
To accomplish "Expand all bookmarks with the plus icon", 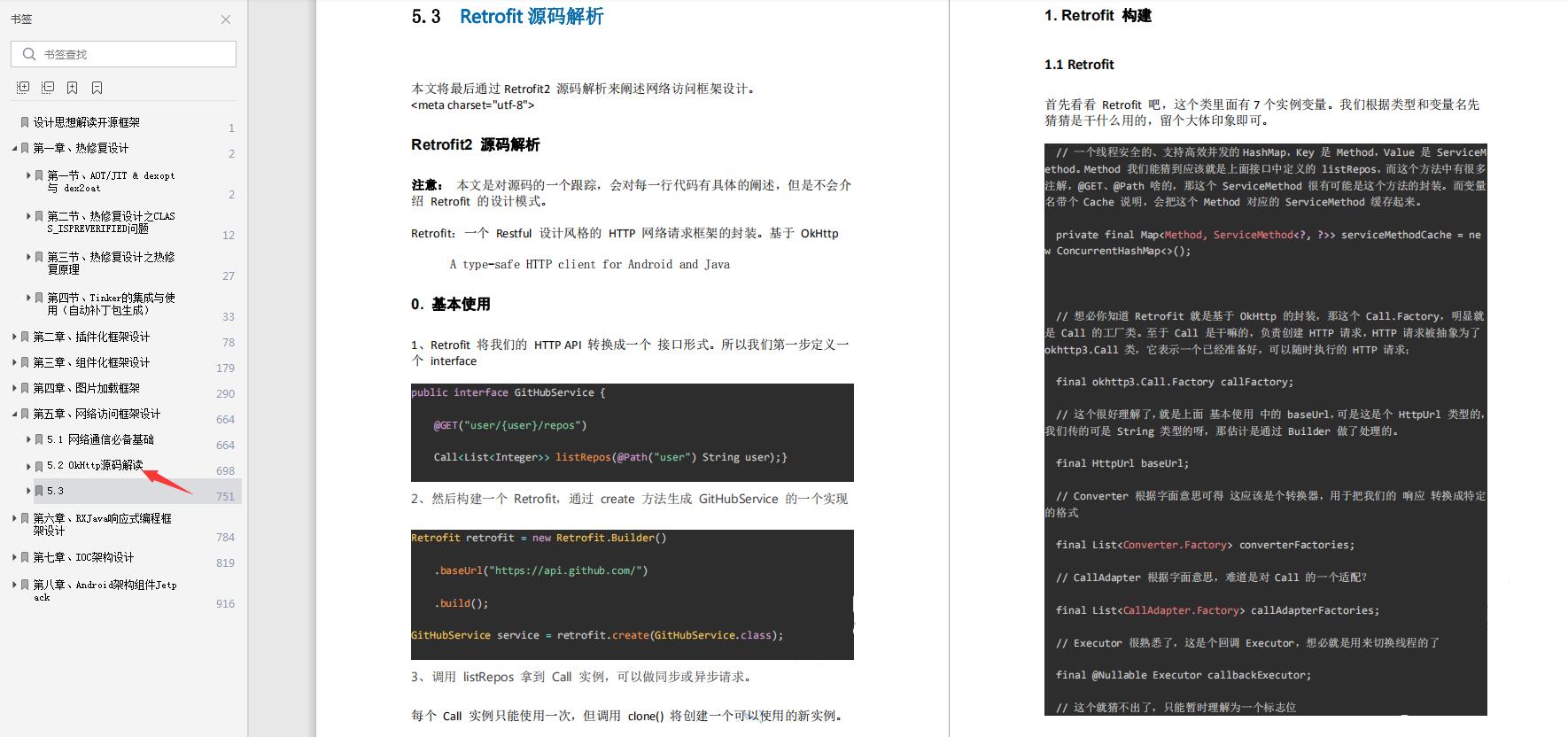I will pyautogui.click(x=23, y=88).
